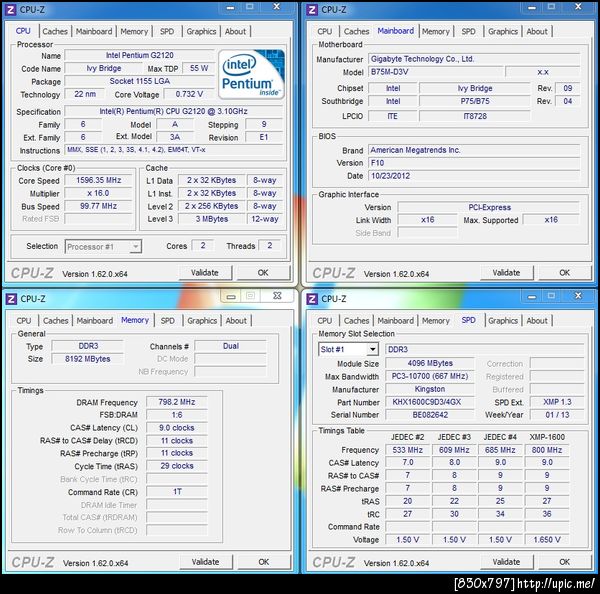The width and height of the screenshot is (600, 594).
Task: Click JEDEC #2 frequency 533 MHz
Action: tap(408, 450)
